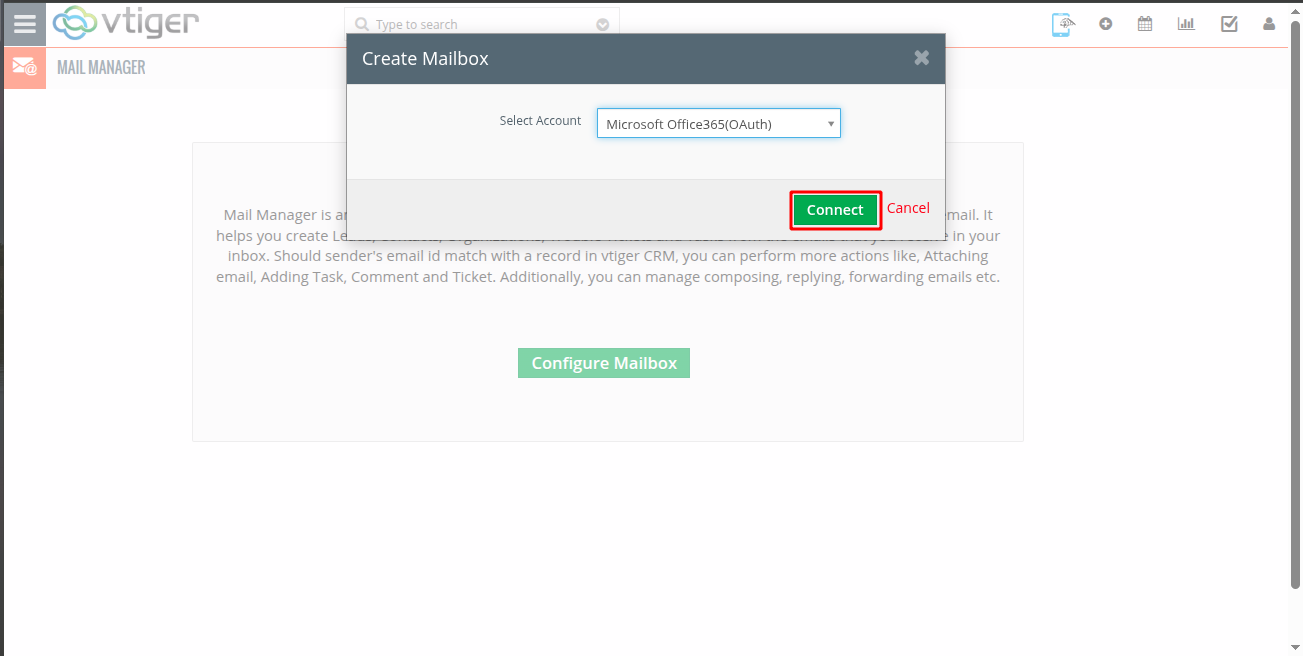1303x656 pixels.
Task: Expand search options dropdown arrow
Action: (602, 25)
